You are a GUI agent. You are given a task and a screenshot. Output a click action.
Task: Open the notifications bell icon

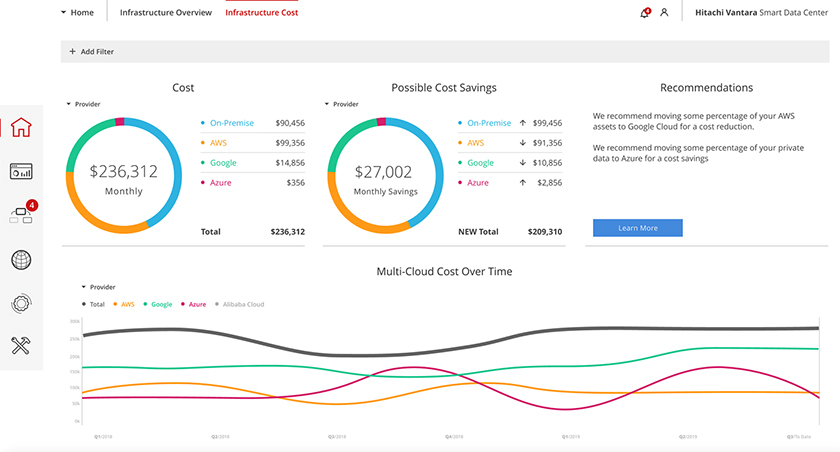644,13
